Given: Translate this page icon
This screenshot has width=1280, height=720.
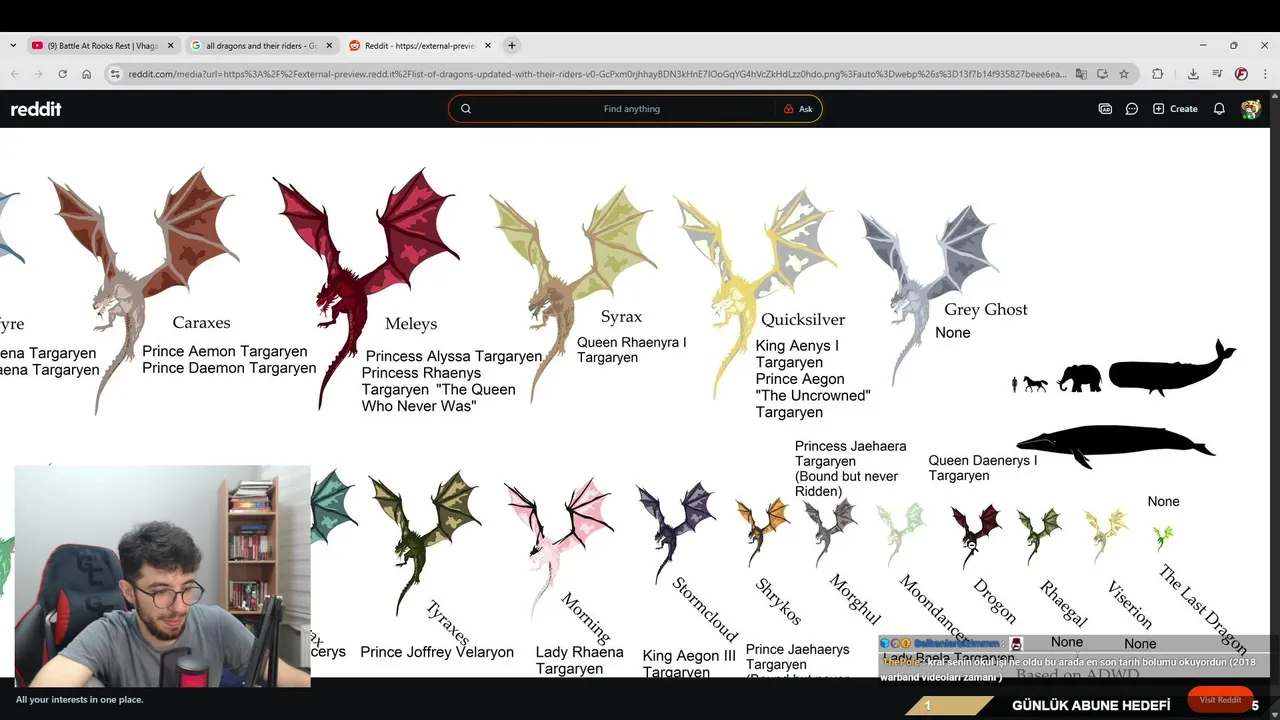Looking at the screenshot, I should [1080, 74].
